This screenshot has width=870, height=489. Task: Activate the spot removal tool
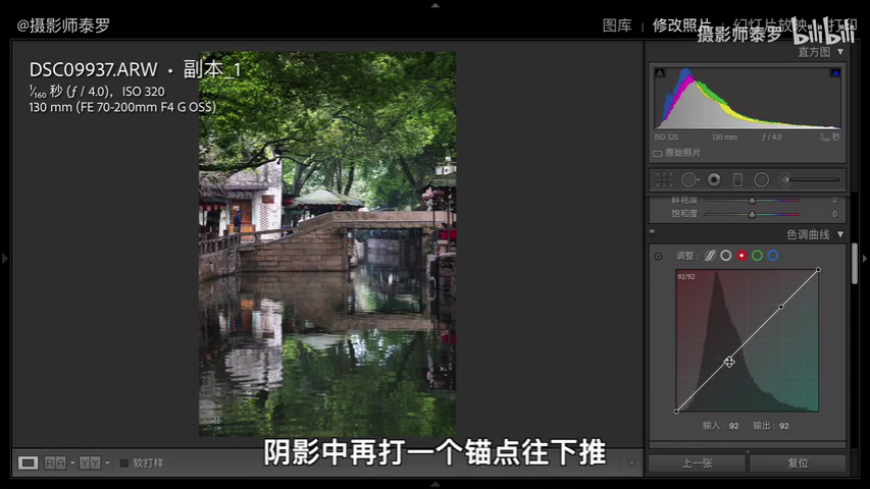coord(690,179)
